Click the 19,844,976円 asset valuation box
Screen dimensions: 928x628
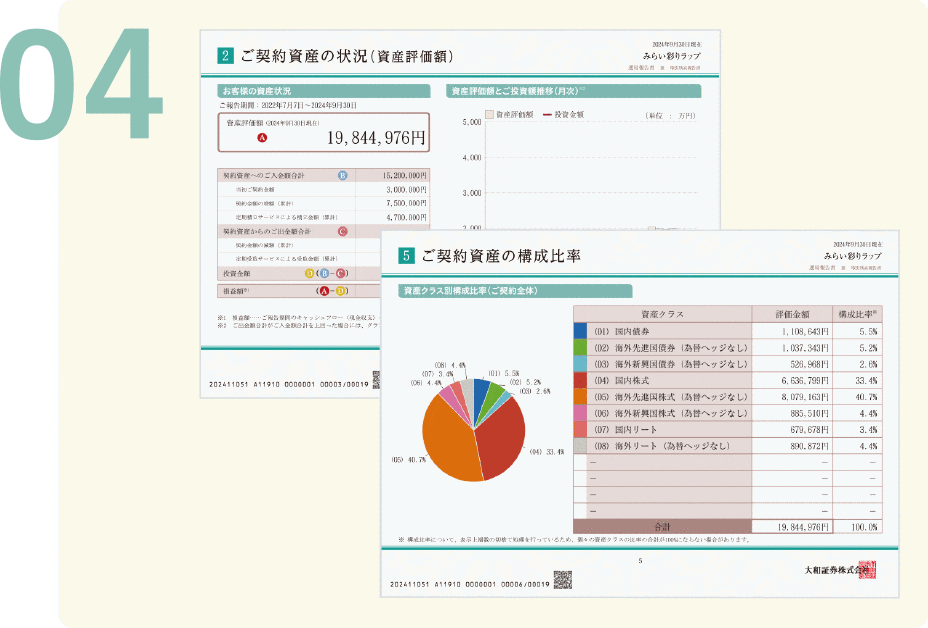324,132
